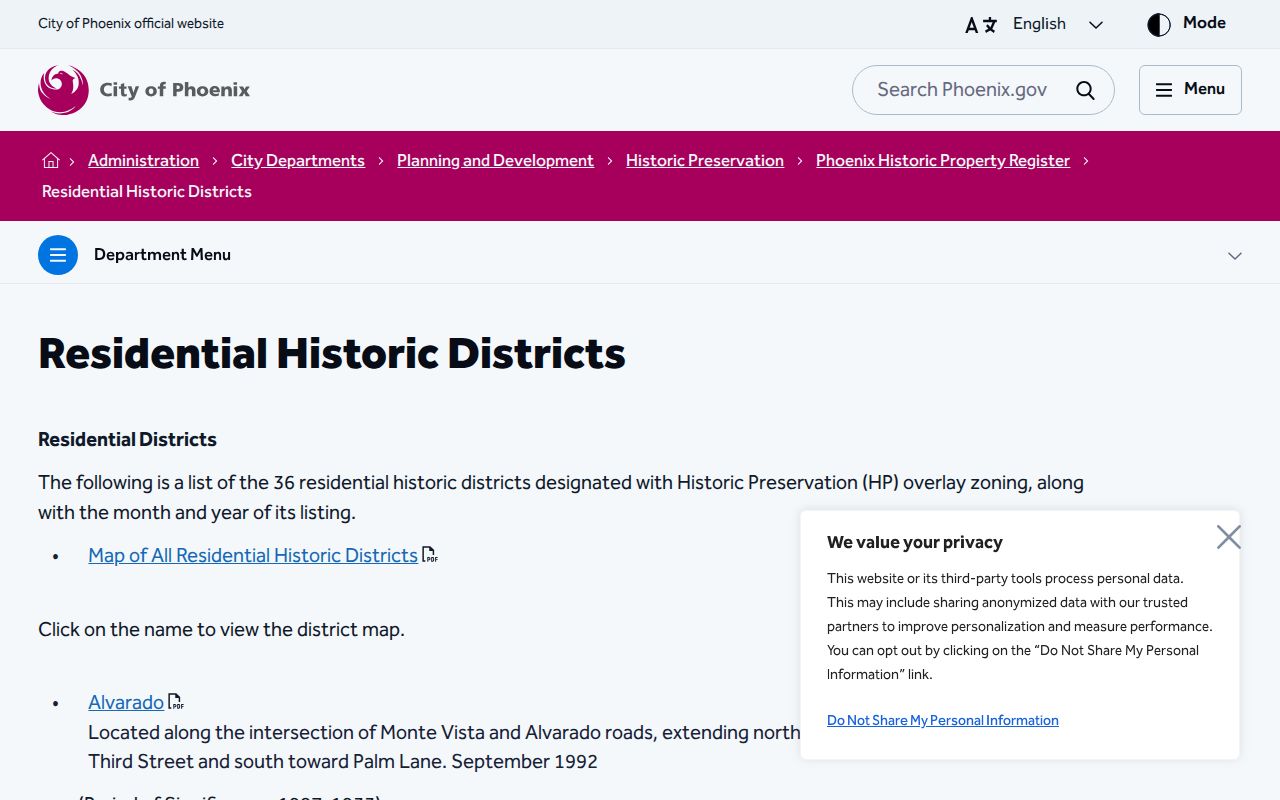Click the City of Phoenix bird logo
This screenshot has width=1280, height=800.
click(63, 90)
